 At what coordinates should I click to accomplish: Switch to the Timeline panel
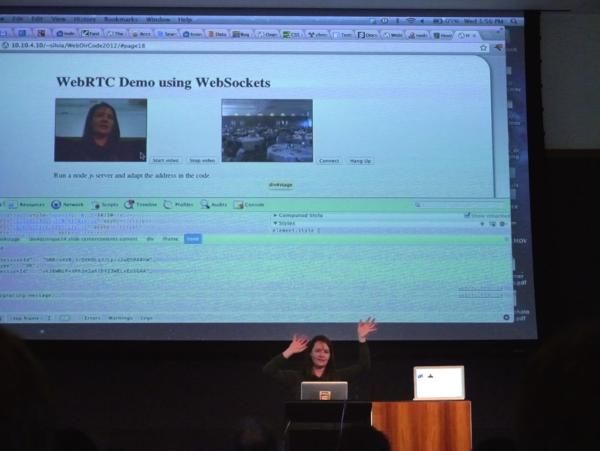click(x=140, y=205)
